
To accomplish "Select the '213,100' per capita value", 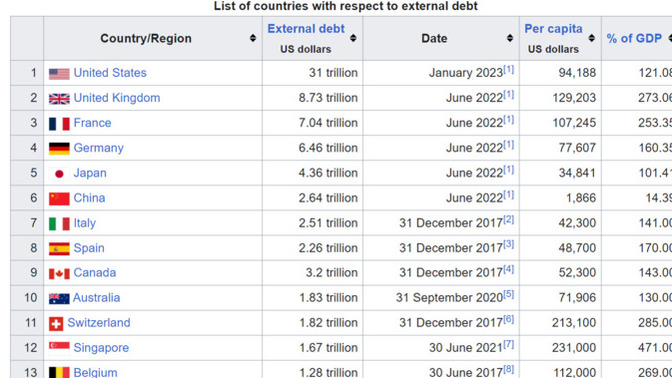I will pyautogui.click(x=574, y=322).
